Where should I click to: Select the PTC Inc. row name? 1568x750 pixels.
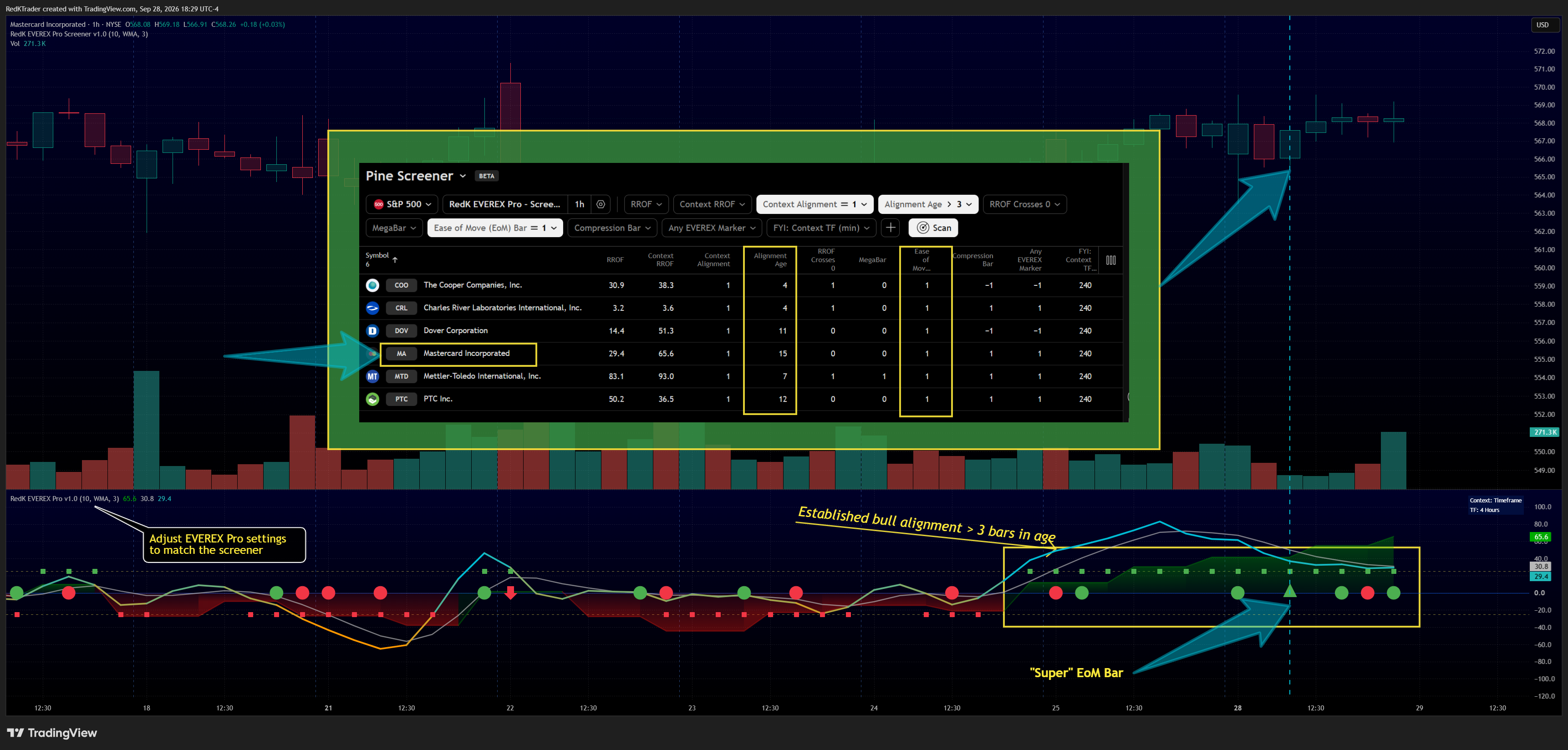[438, 399]
